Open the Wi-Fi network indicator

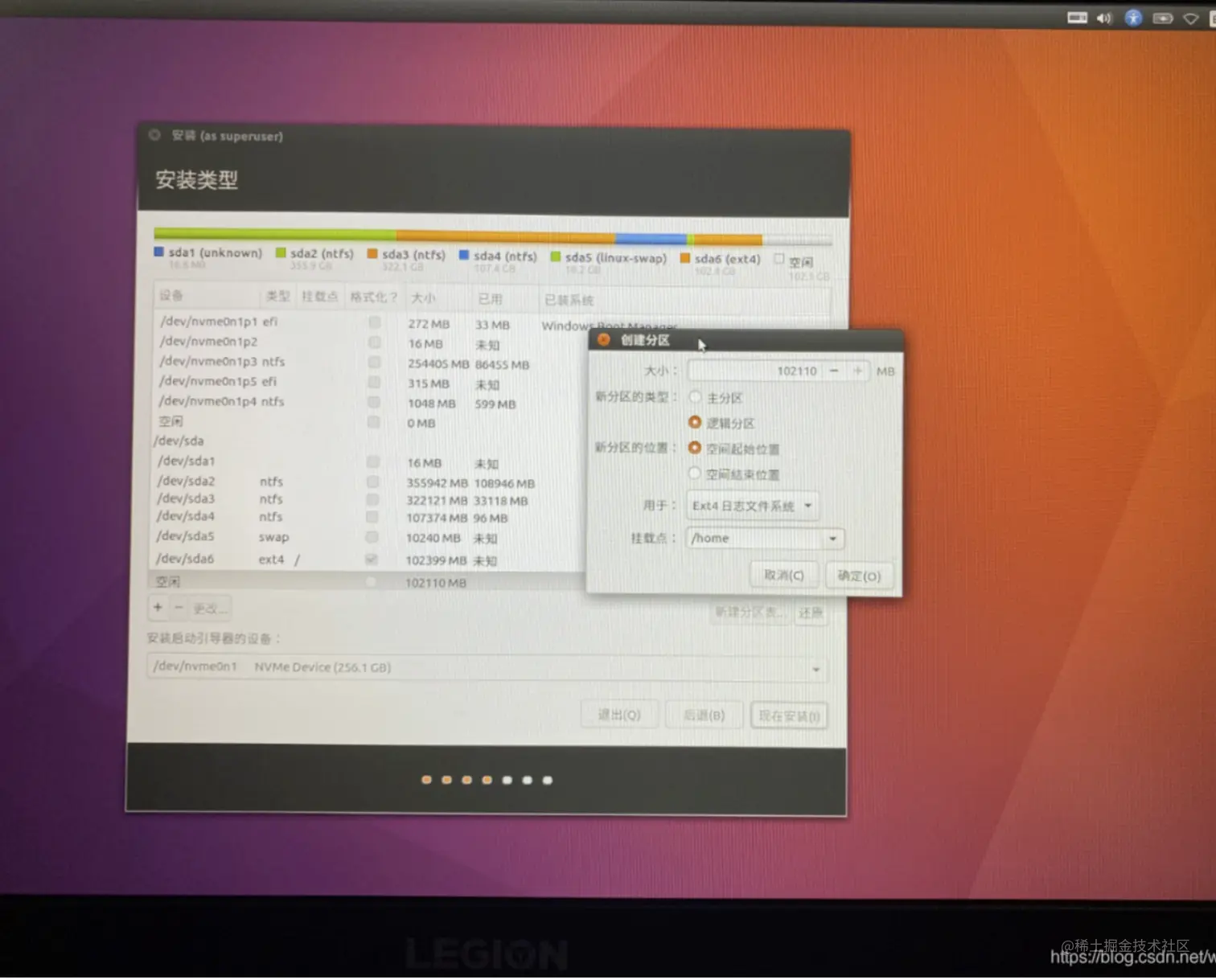coord(1191,19)
